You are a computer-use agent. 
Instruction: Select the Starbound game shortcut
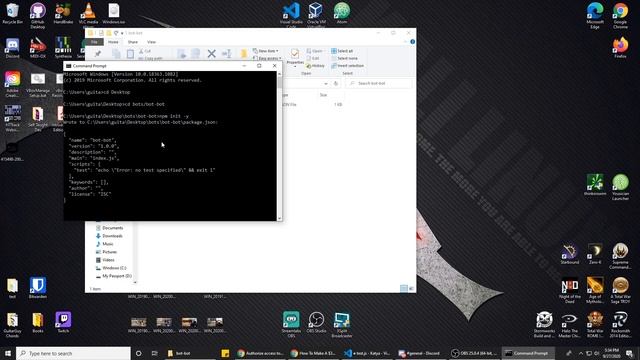[x=570, y=254]
